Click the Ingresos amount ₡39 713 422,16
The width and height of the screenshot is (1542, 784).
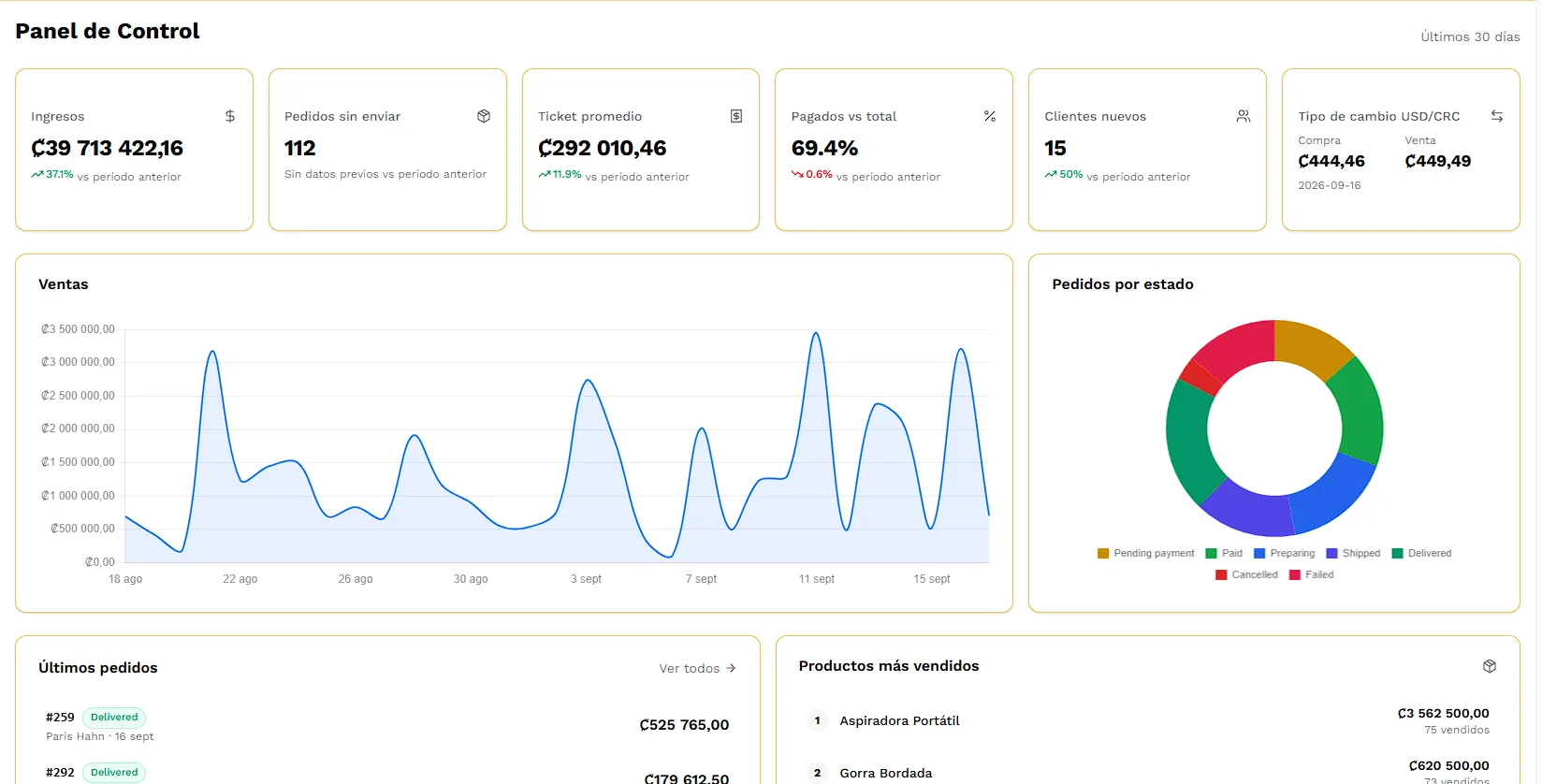[x=108, y=148]
